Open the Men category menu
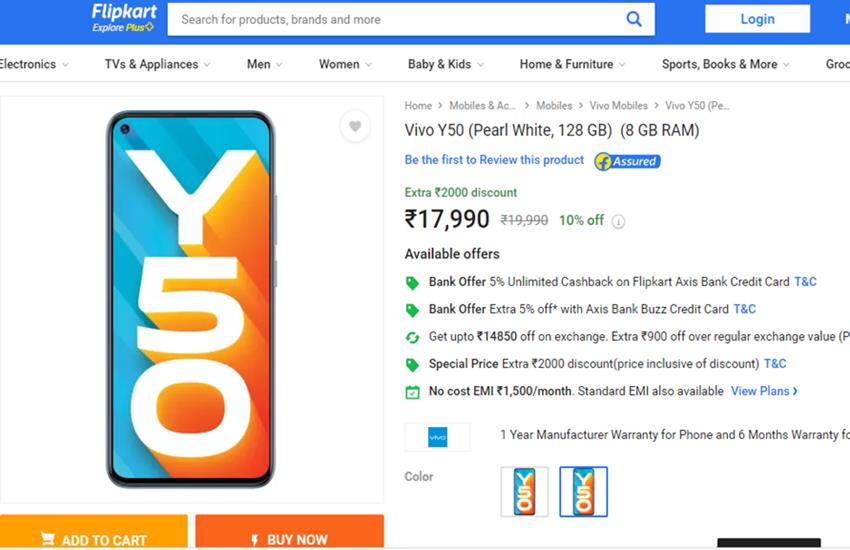Viewport: 850px width, 550px height. 264,64
